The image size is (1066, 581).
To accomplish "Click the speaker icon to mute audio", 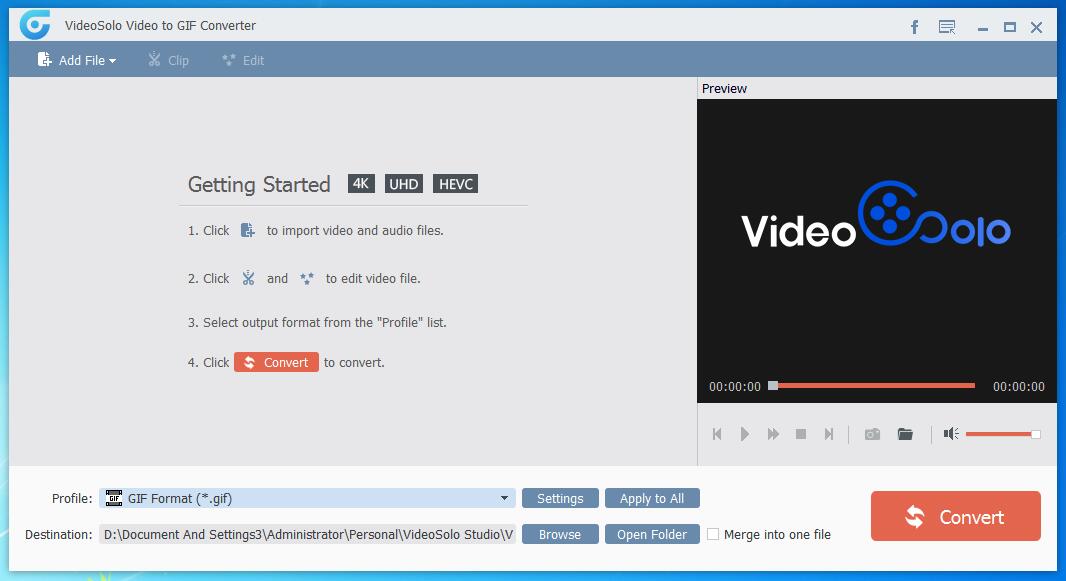I will tap(948, 434).
